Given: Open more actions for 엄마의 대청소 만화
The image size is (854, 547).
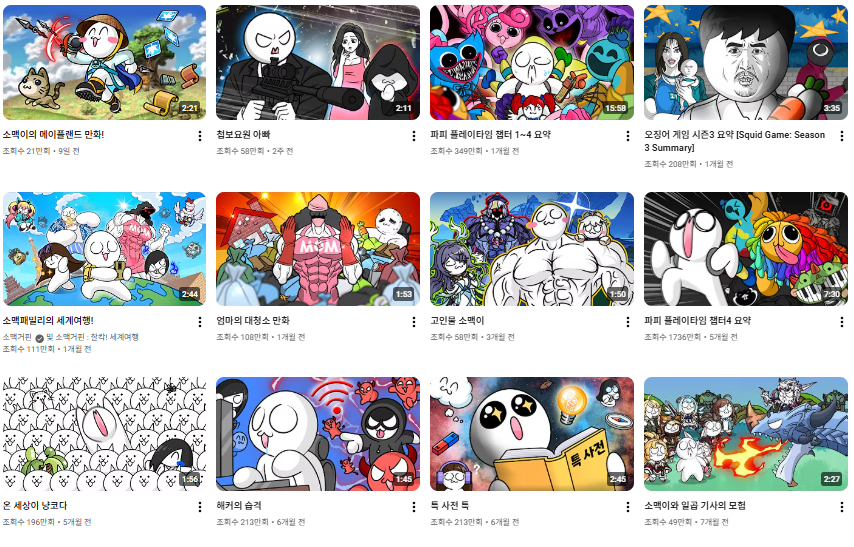Looking at the screenshot, I should point(414,322).
